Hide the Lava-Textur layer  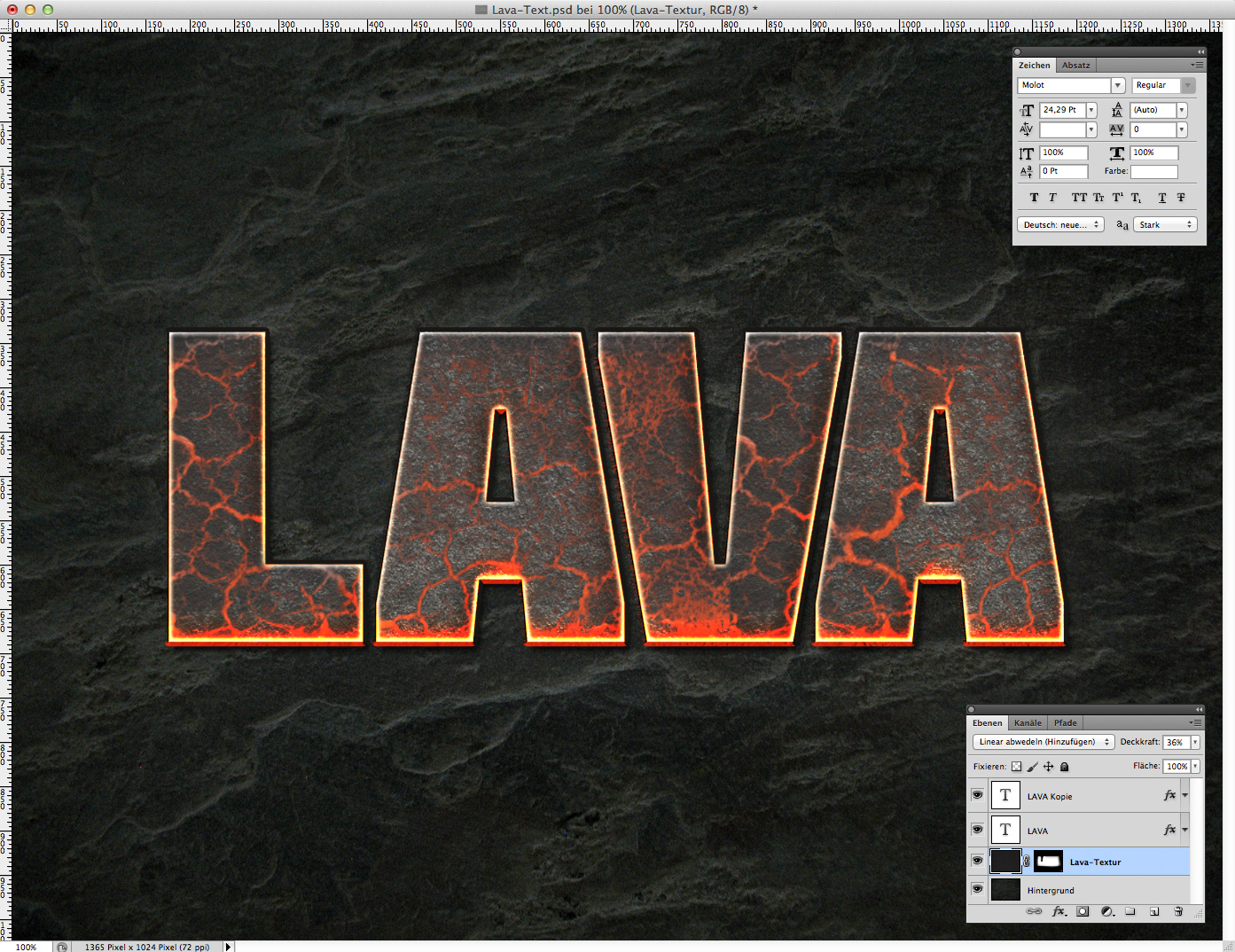977,861
